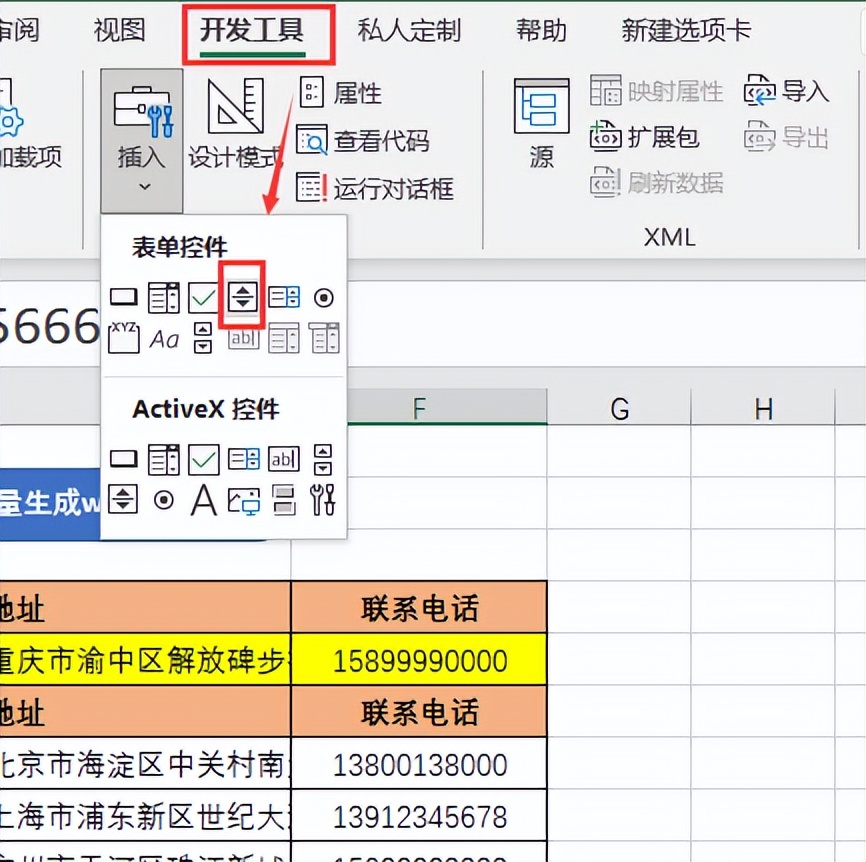Insert an ActiveX Label (A)
Image resolution: width=866 pixels, height=862 pixels.
pos(204,500)
